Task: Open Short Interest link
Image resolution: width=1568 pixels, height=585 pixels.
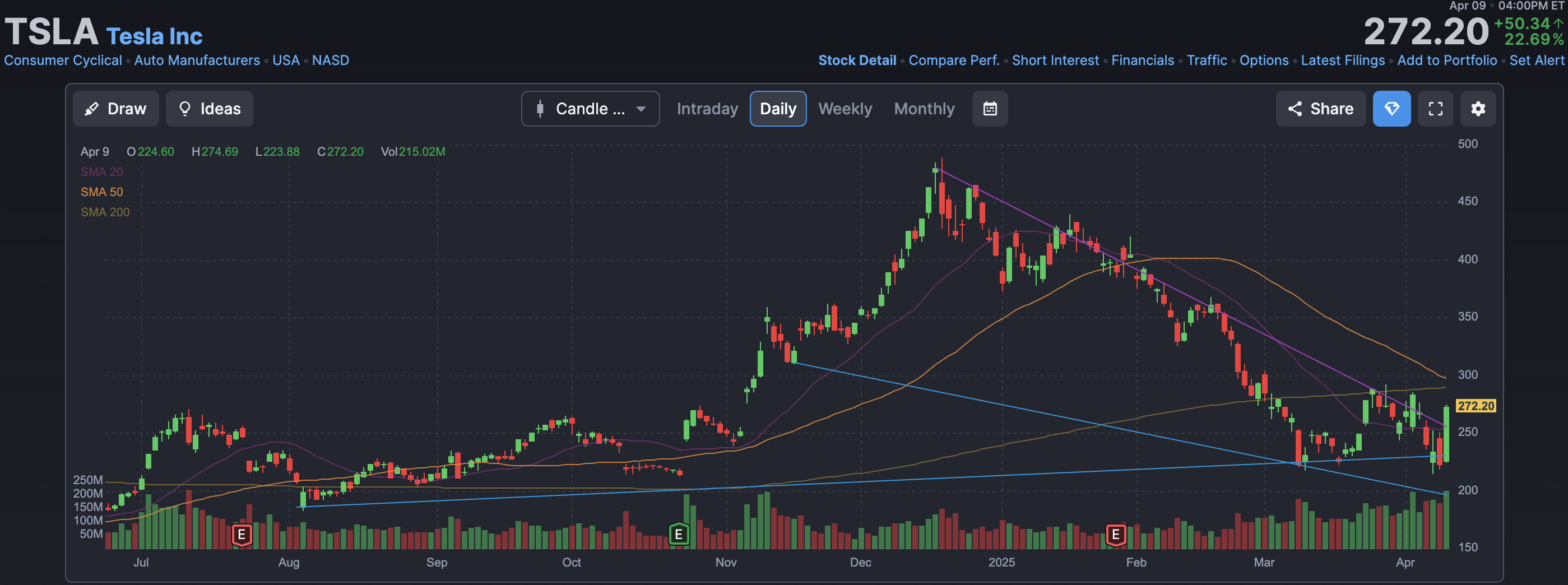Action: [x=1055, y=61]
